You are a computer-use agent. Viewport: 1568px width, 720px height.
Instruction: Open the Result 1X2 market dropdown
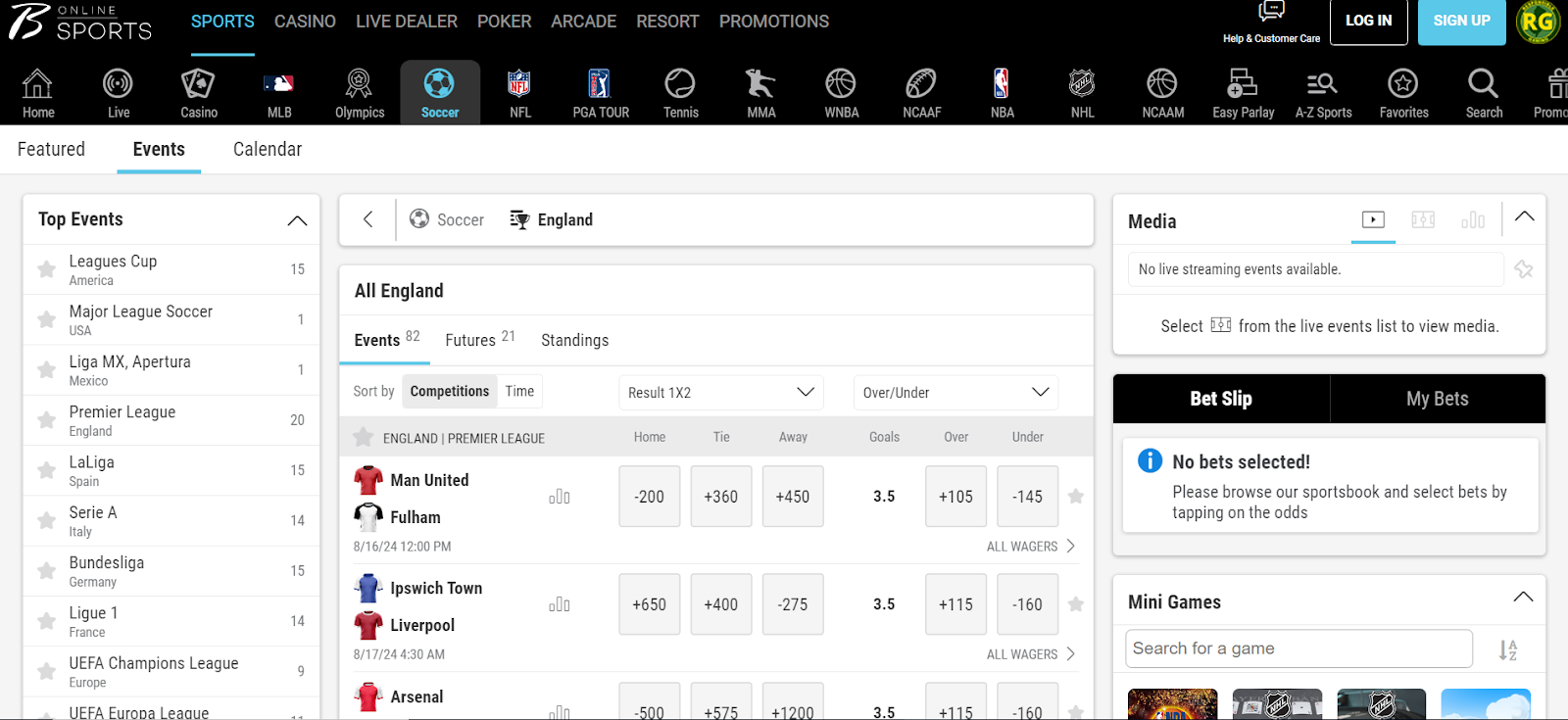[x=721, y=393]
